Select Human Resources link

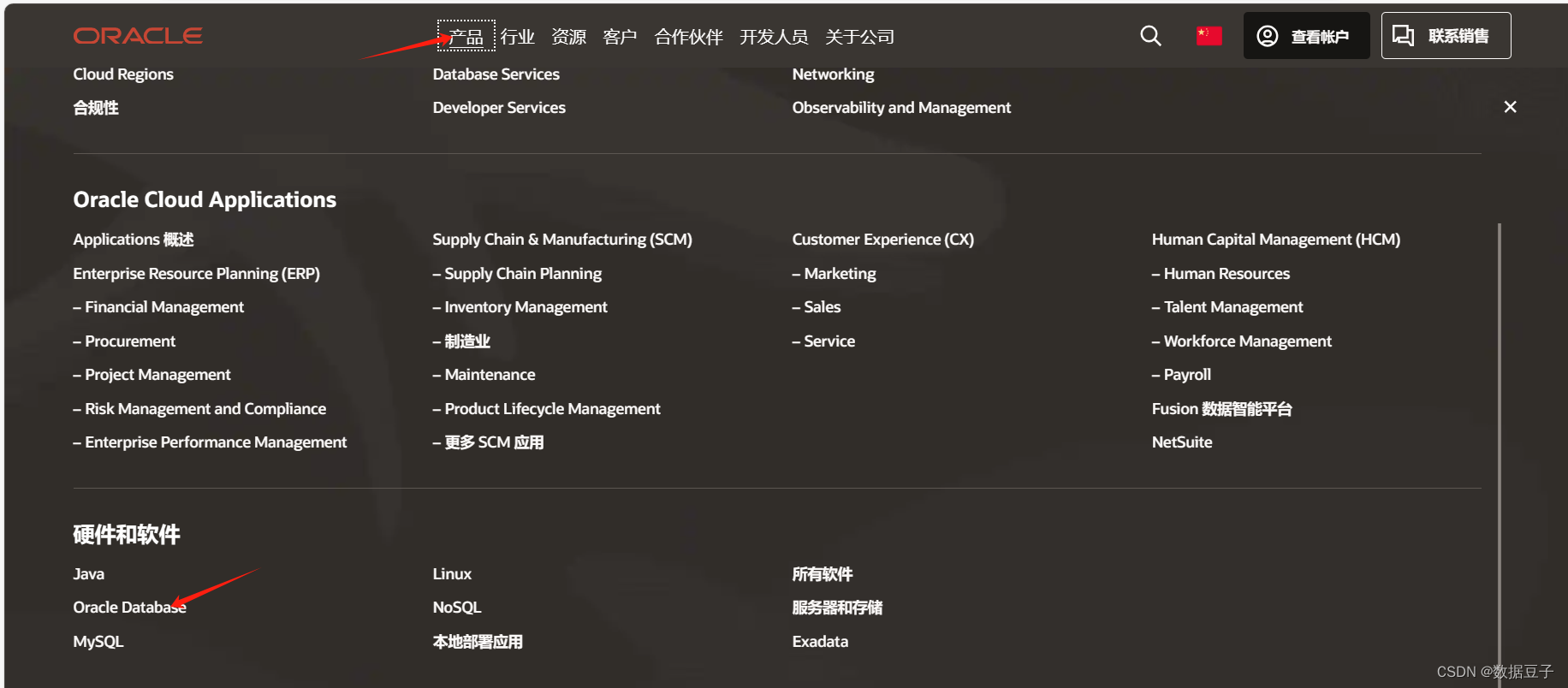coord(1221,274)
